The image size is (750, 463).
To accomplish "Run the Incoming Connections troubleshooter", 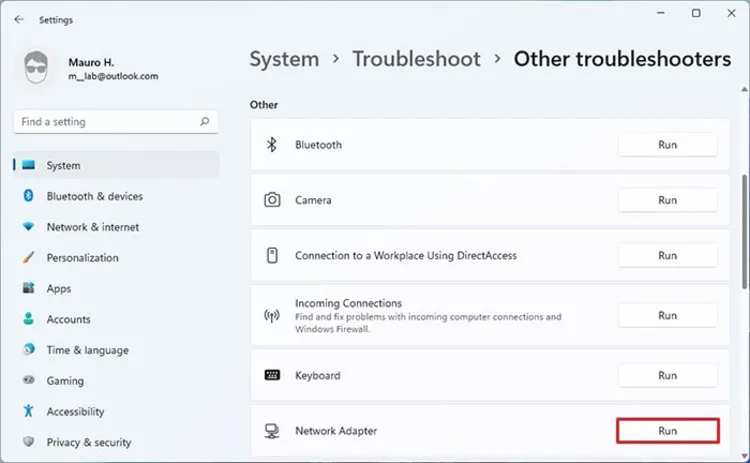I will click(667, 315).
